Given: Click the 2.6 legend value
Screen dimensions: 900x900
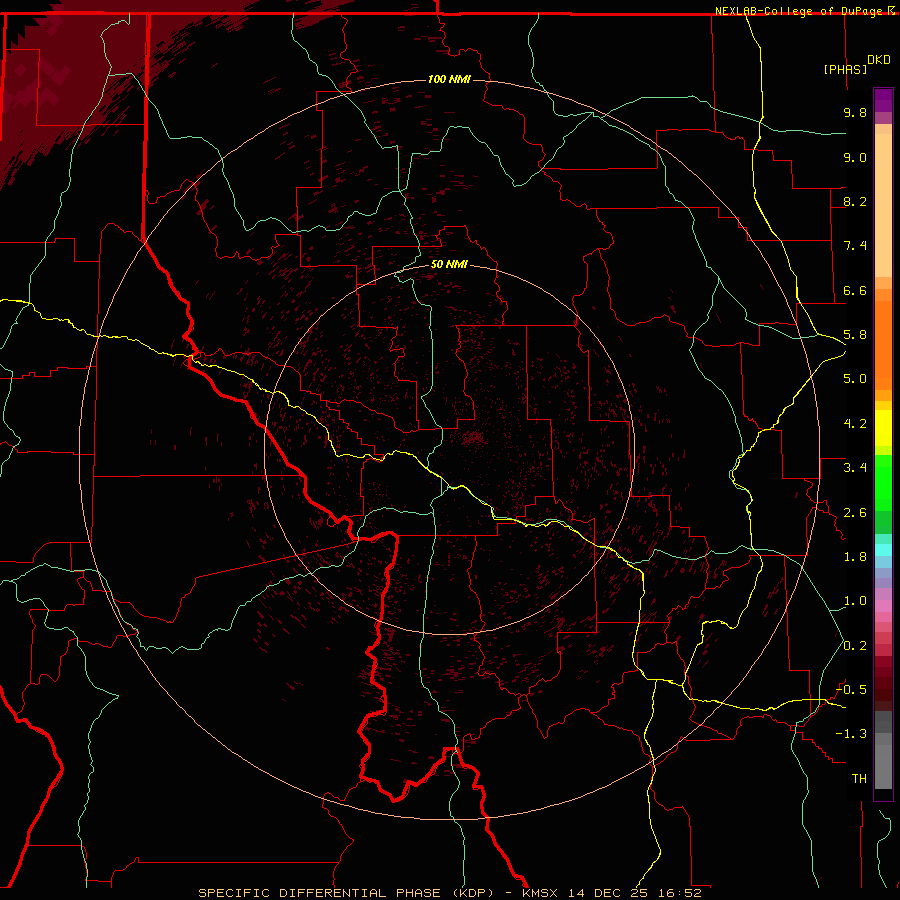Looking at the screenshot, I should click(x=855, y=513).
